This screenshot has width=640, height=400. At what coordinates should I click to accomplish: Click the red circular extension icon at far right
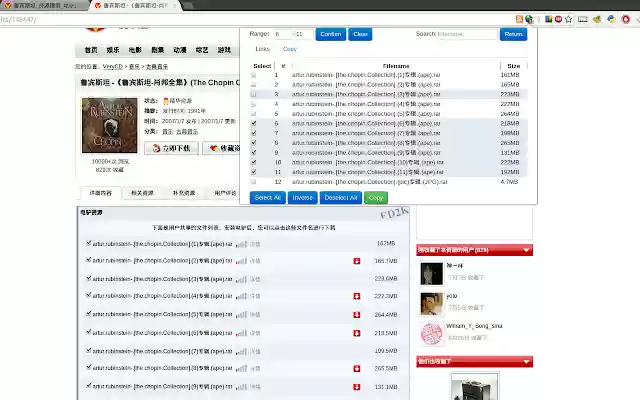click(626, 19)
